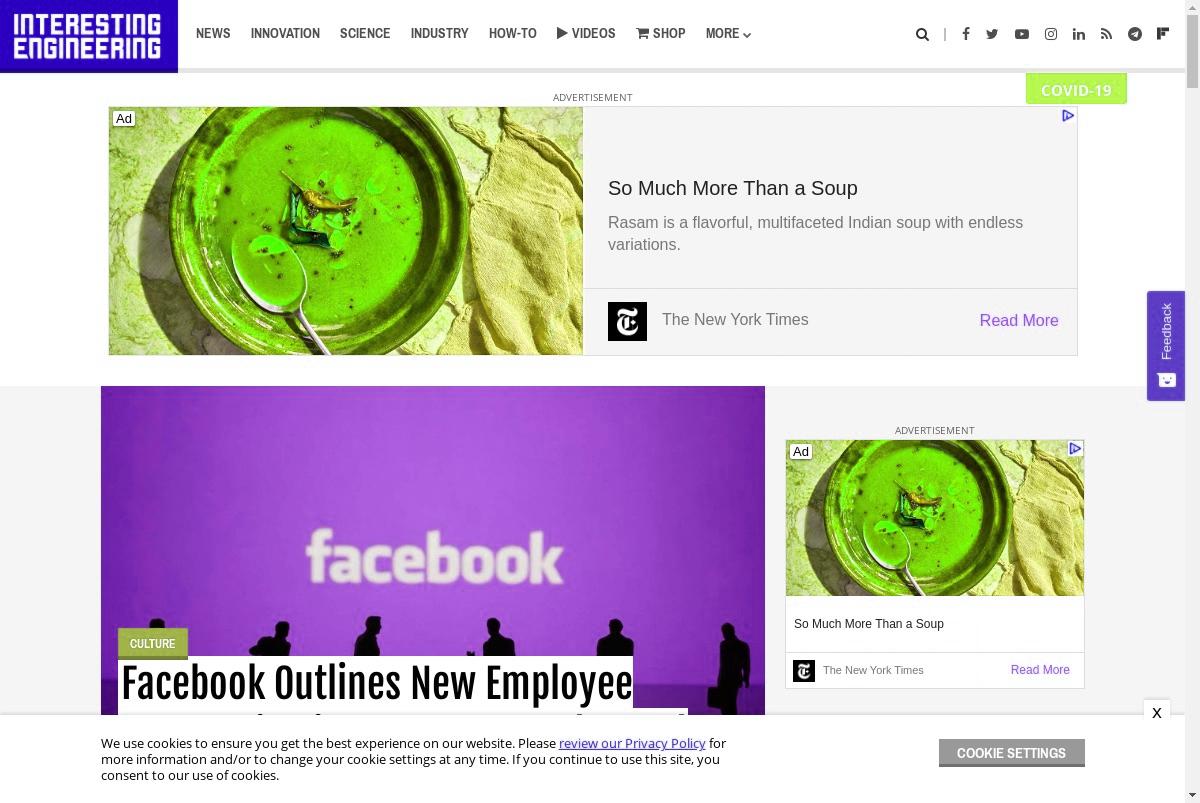Open the LinkedIn icon in header

point(1079,34)
